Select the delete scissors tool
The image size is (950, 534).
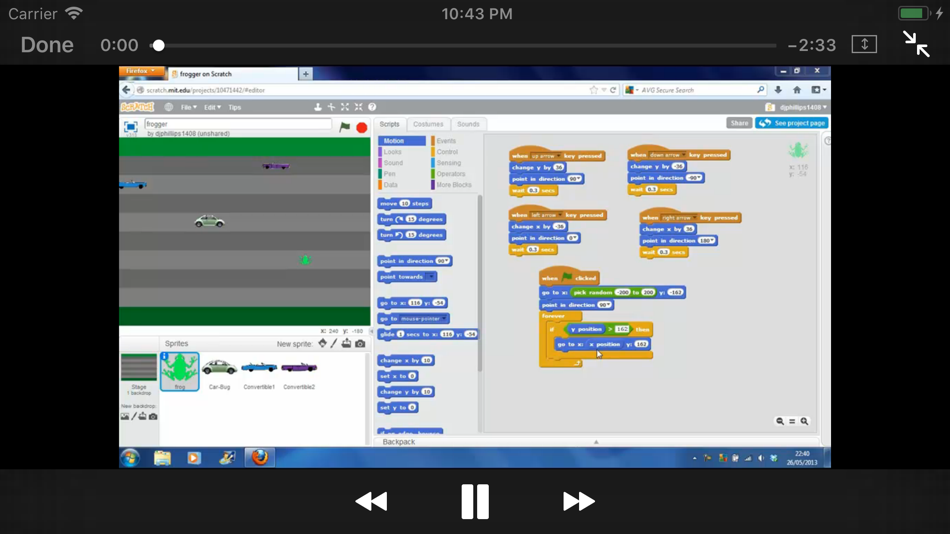click(331, 107)
